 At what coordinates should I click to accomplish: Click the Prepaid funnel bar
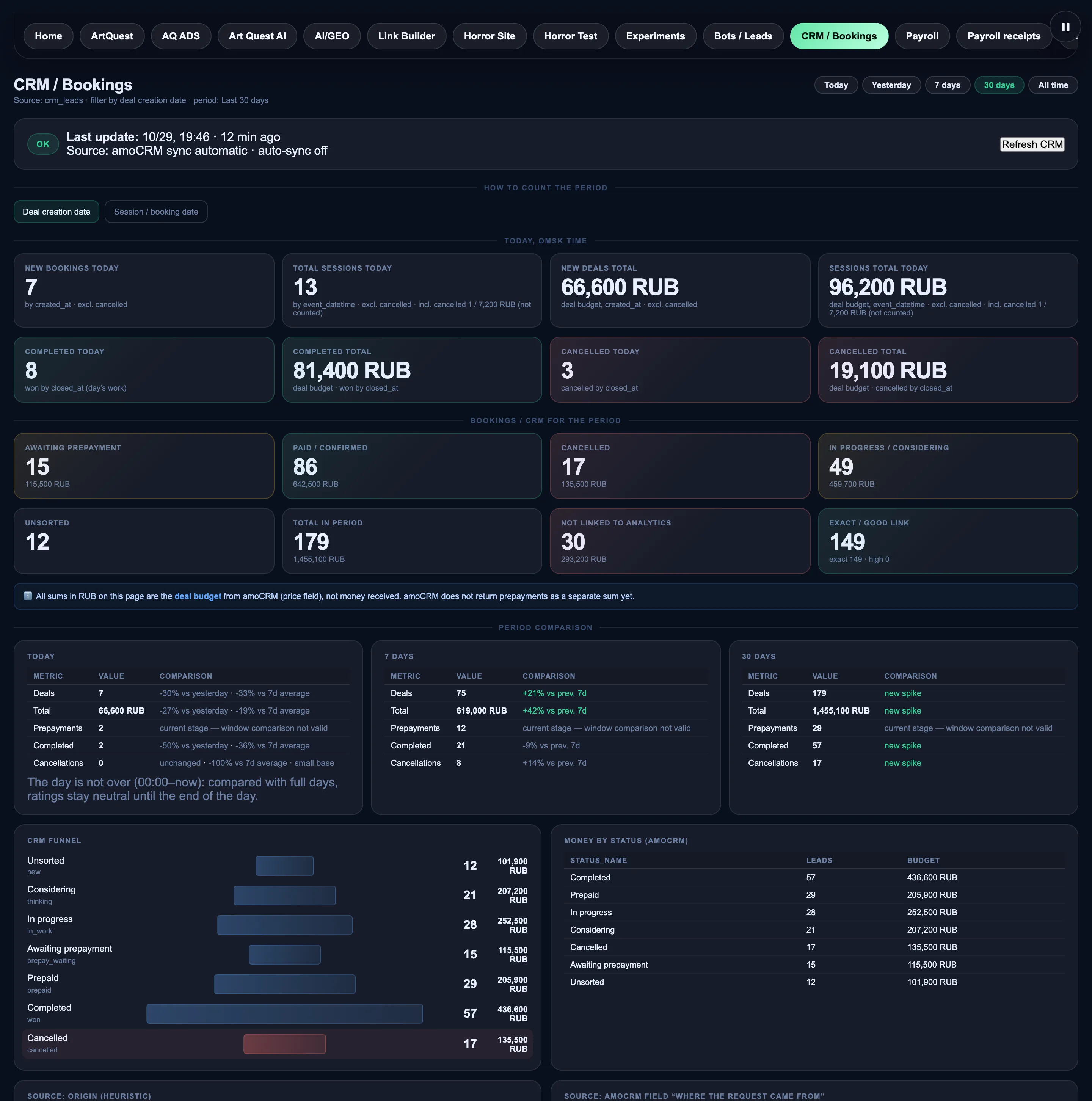pyautogui.click(x=284, y=983)
